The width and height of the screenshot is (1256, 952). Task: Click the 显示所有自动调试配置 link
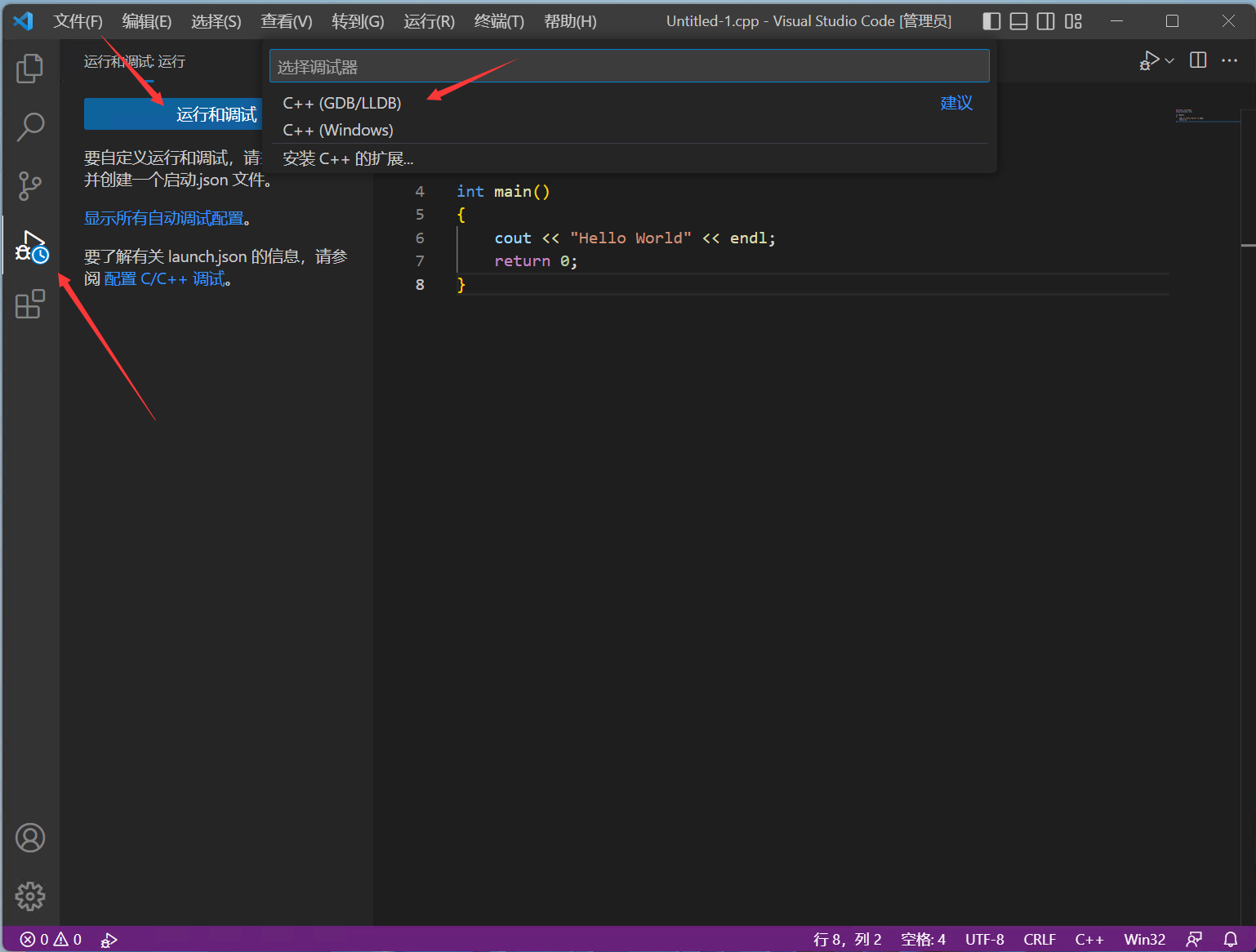(164, 218)
